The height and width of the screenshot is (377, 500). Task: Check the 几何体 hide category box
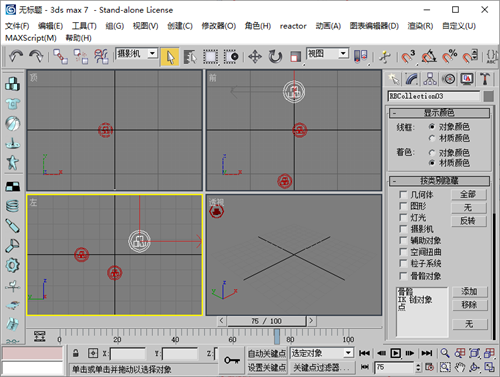click(x=403, y=194)
